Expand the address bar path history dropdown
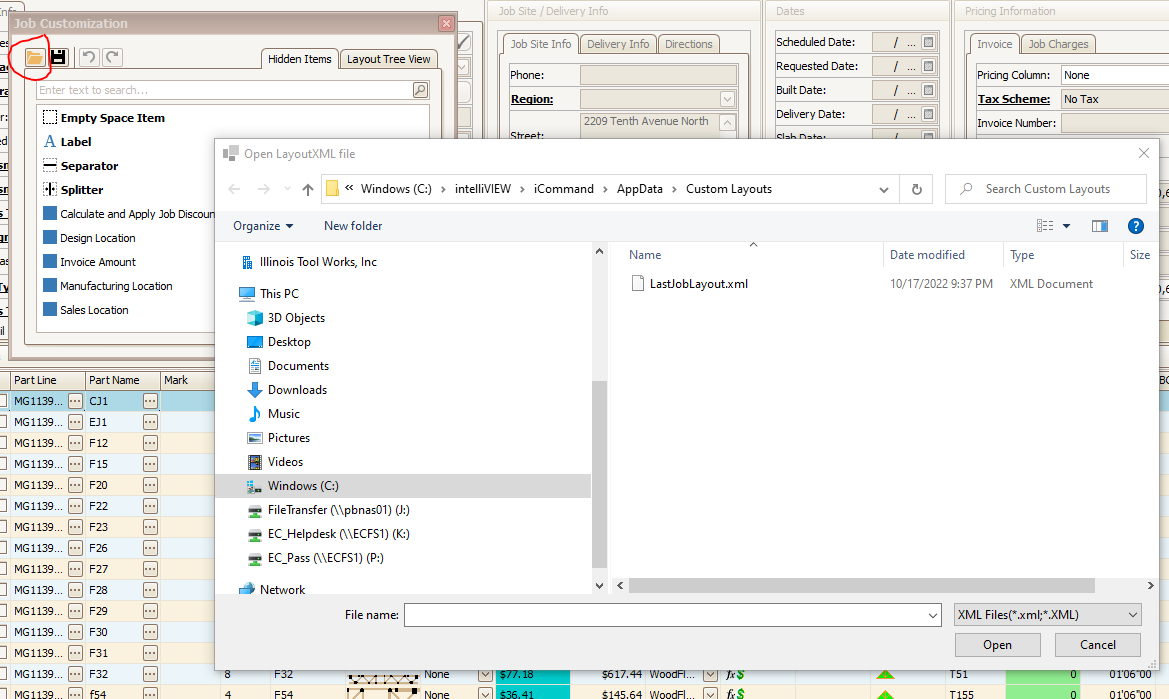Viewport: 1169px width, 699px height. pyautogui.click(x=883, y=189)
